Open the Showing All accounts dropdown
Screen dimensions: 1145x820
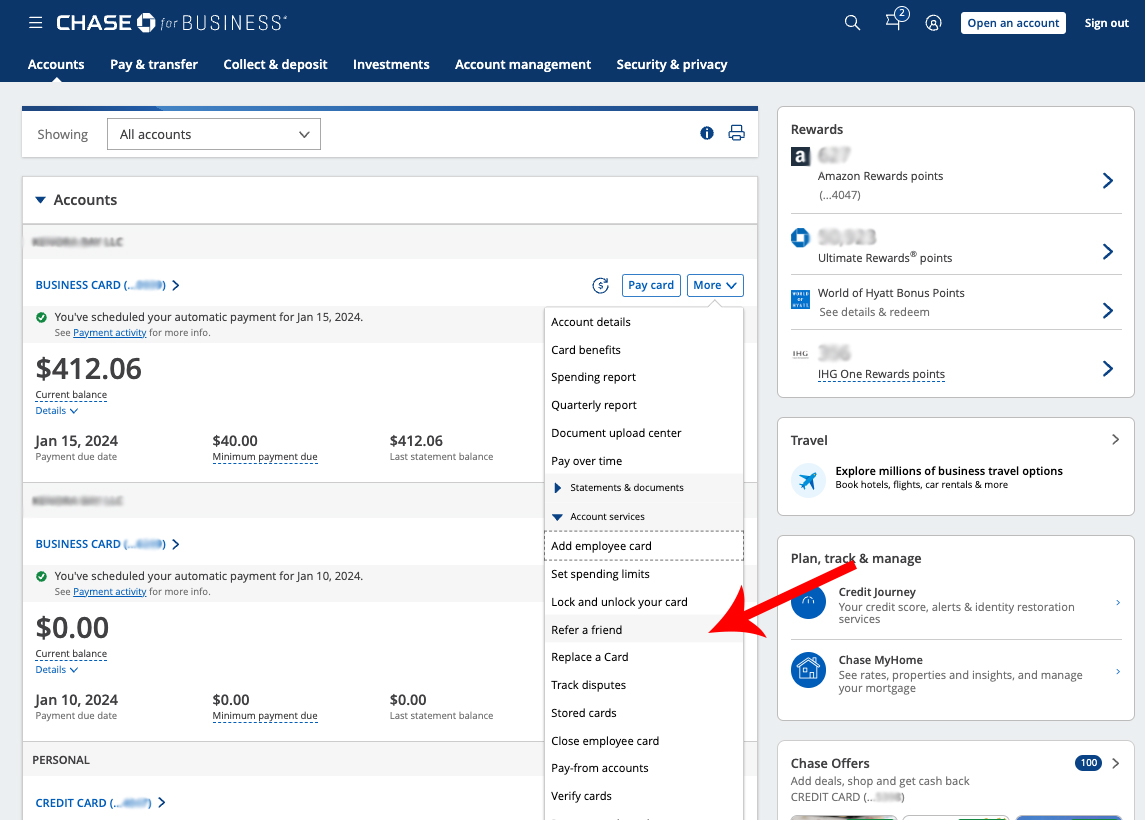pos(214,134)
